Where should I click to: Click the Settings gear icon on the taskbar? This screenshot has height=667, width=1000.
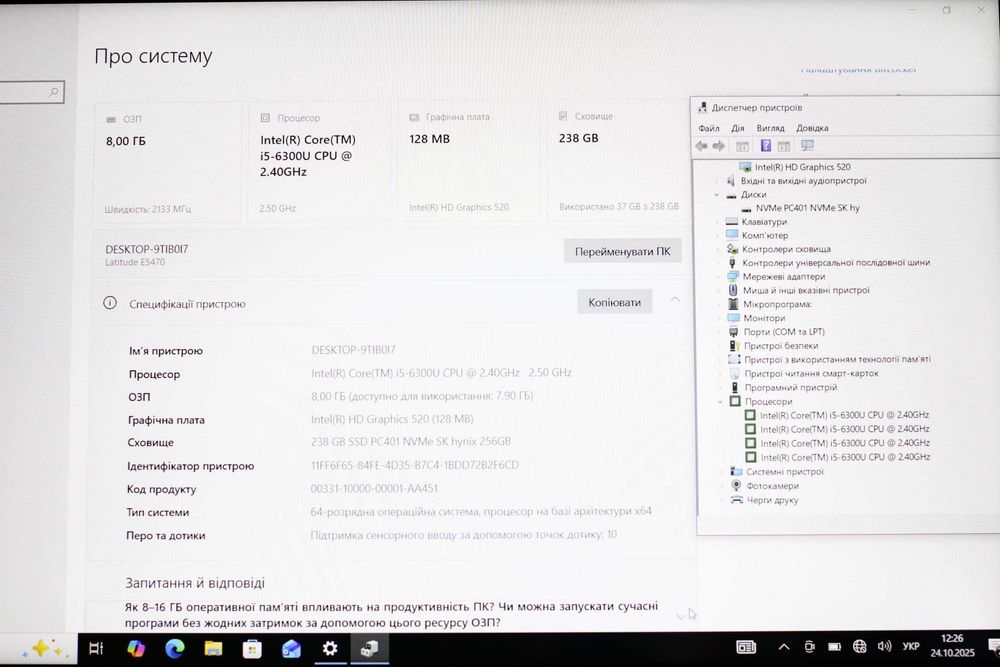(x=330, y=649)
